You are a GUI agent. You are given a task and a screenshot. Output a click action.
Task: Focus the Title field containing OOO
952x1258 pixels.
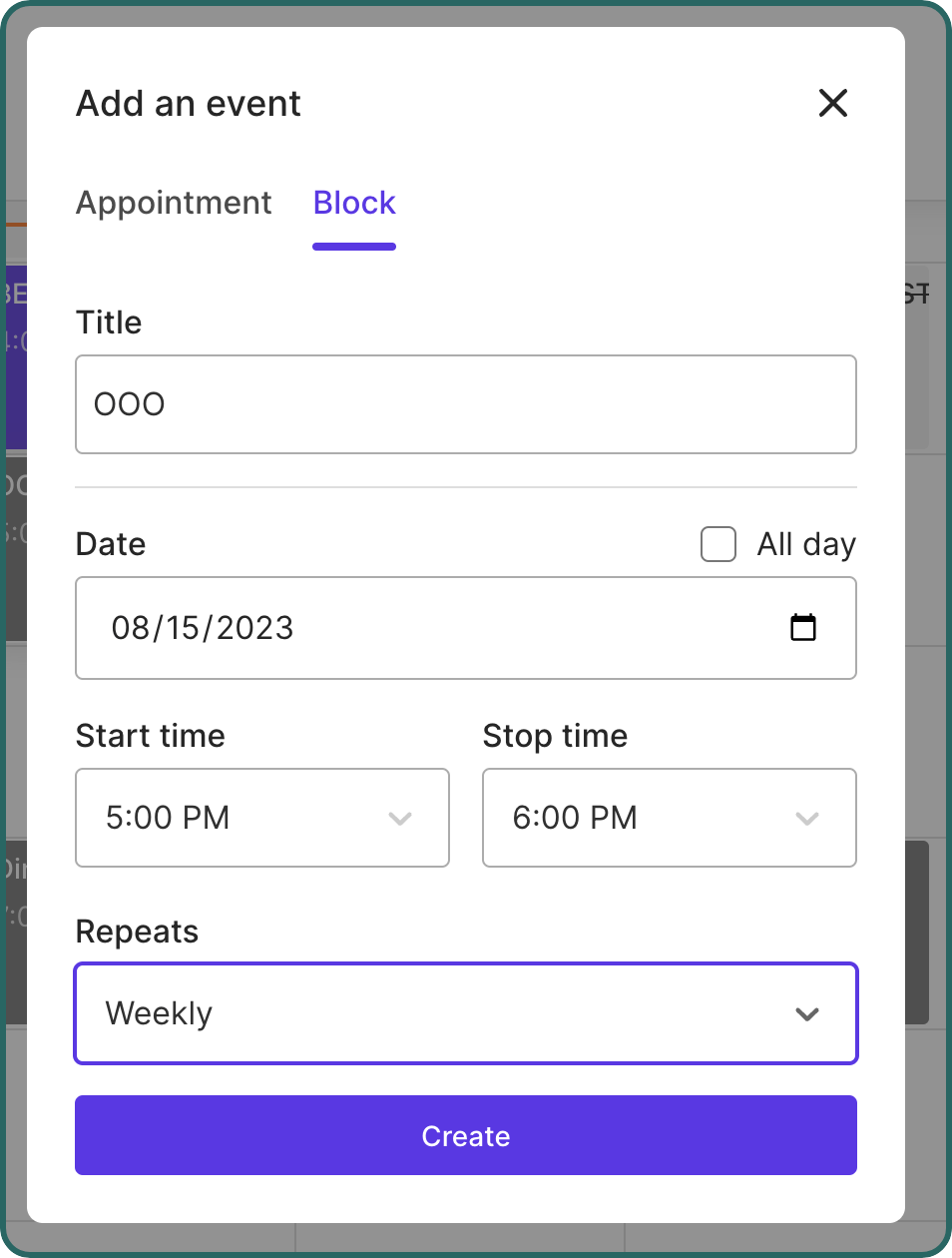(465, 404)
